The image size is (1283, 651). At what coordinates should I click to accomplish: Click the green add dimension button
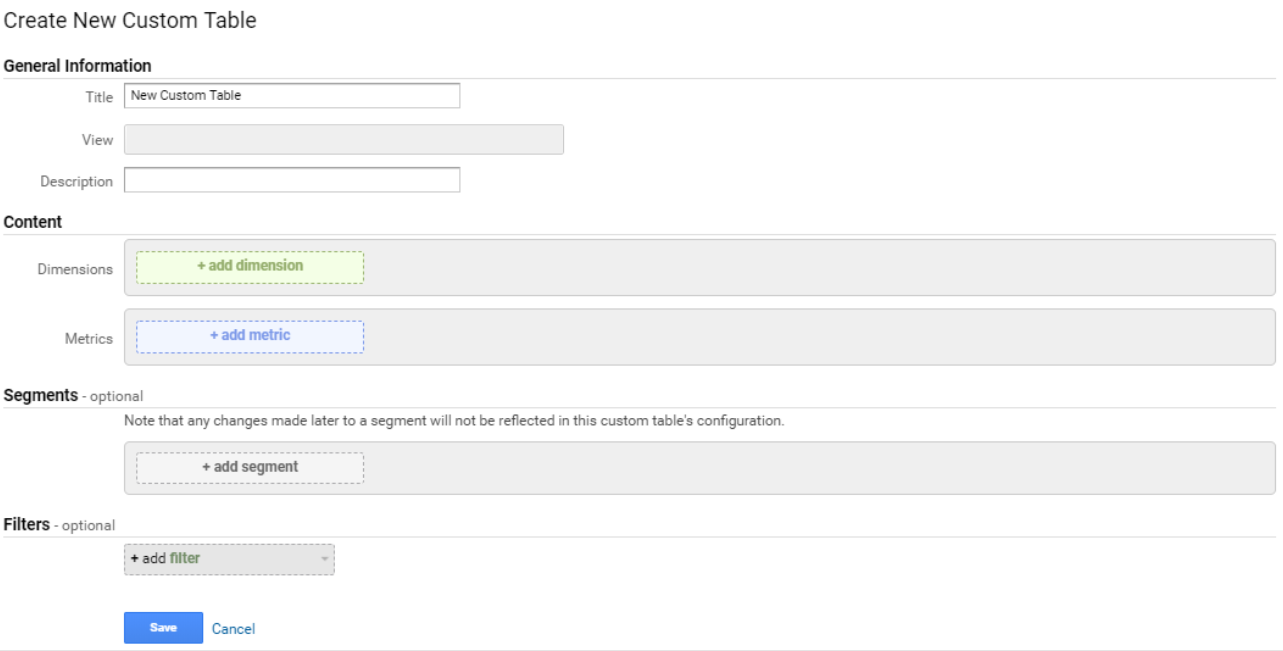(250, 267)
